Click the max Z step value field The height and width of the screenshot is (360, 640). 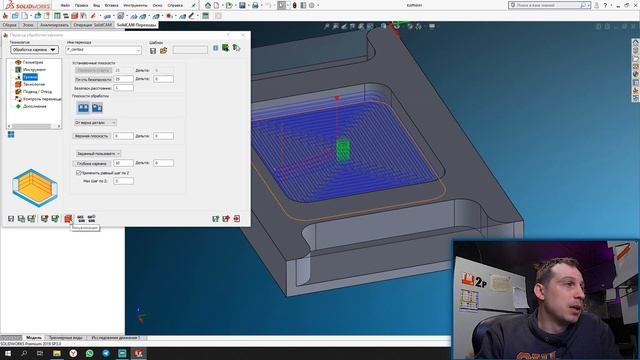click(123, 181)
